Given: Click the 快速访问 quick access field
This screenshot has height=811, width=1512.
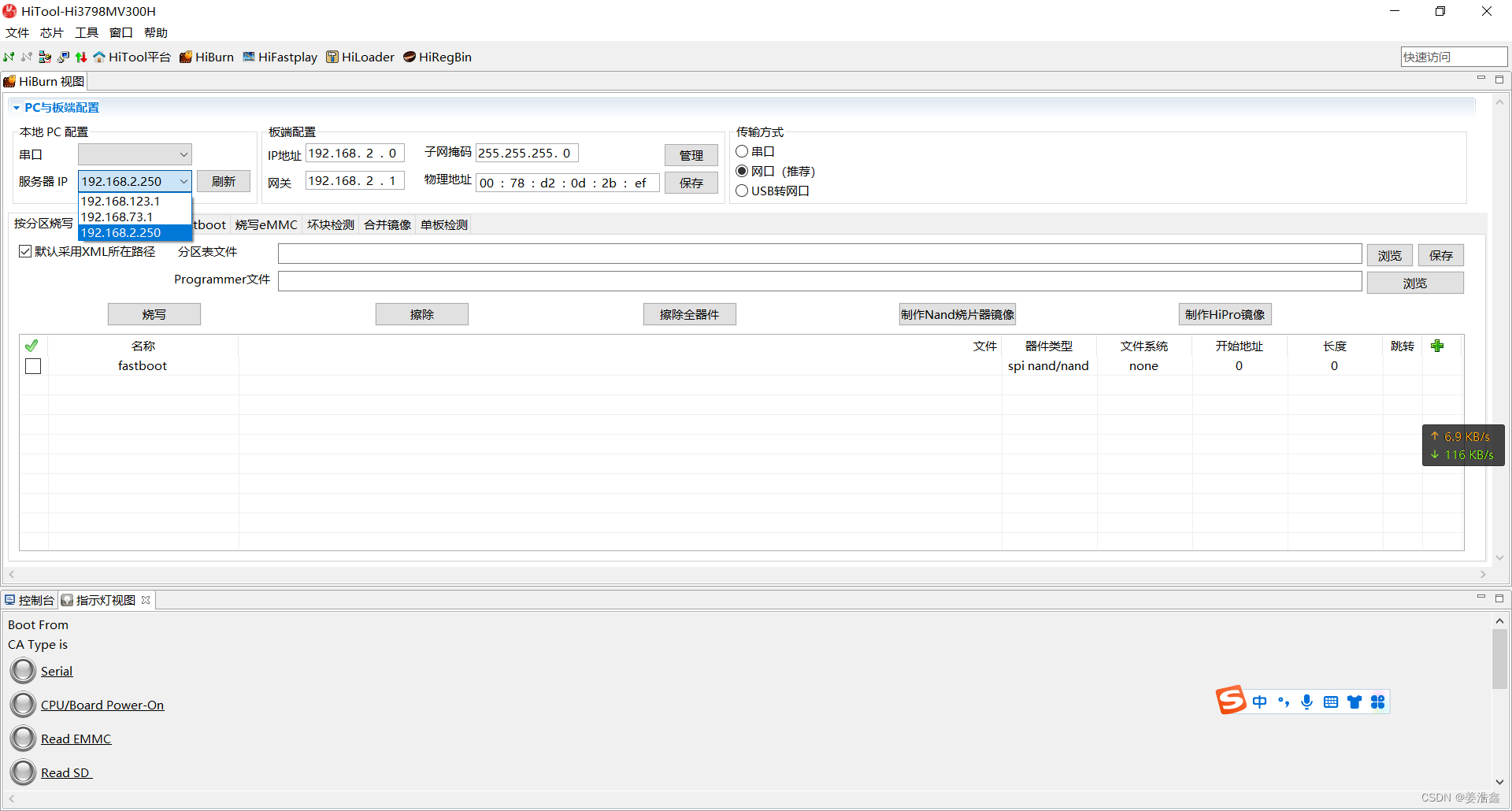Looking at the screenshot, I should [x=1454, y=57].
